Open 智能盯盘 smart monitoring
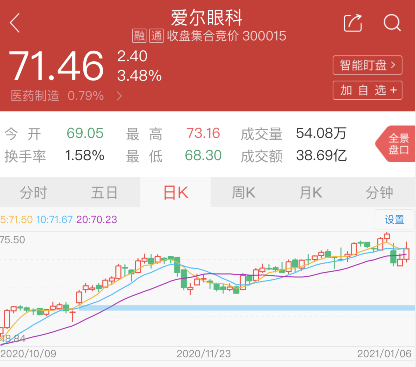Screen dimensions: 416x367 [368, 65]
